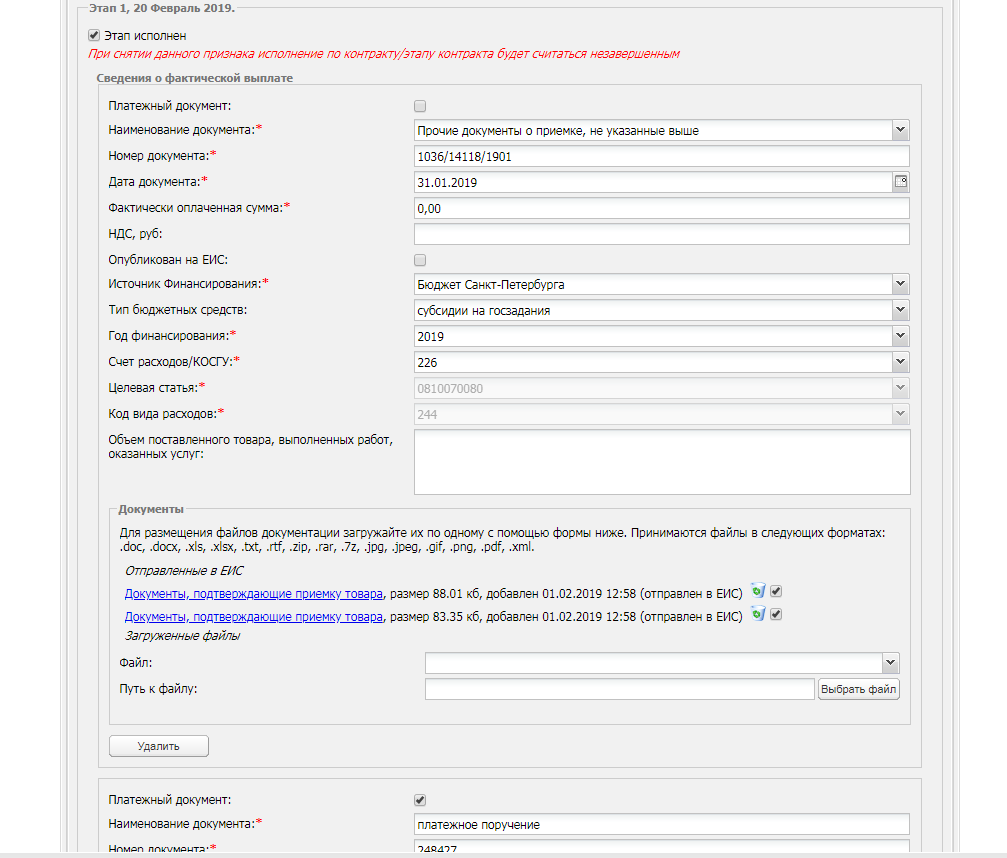Image resolution: width=1007 pixels, height=858 pixels.
Task: Tick the unchecked Платежный документ checkbox
Action: click(x=420, y=106)
